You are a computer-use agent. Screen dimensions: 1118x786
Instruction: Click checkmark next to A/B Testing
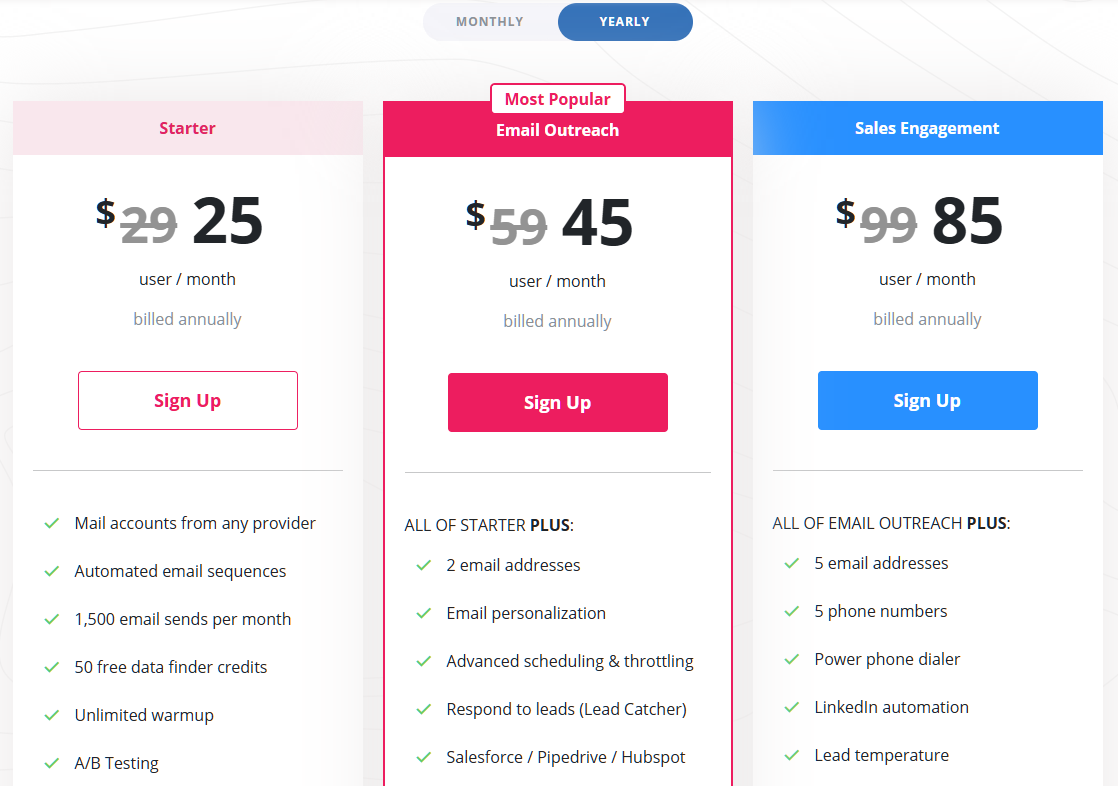[52, 763]
